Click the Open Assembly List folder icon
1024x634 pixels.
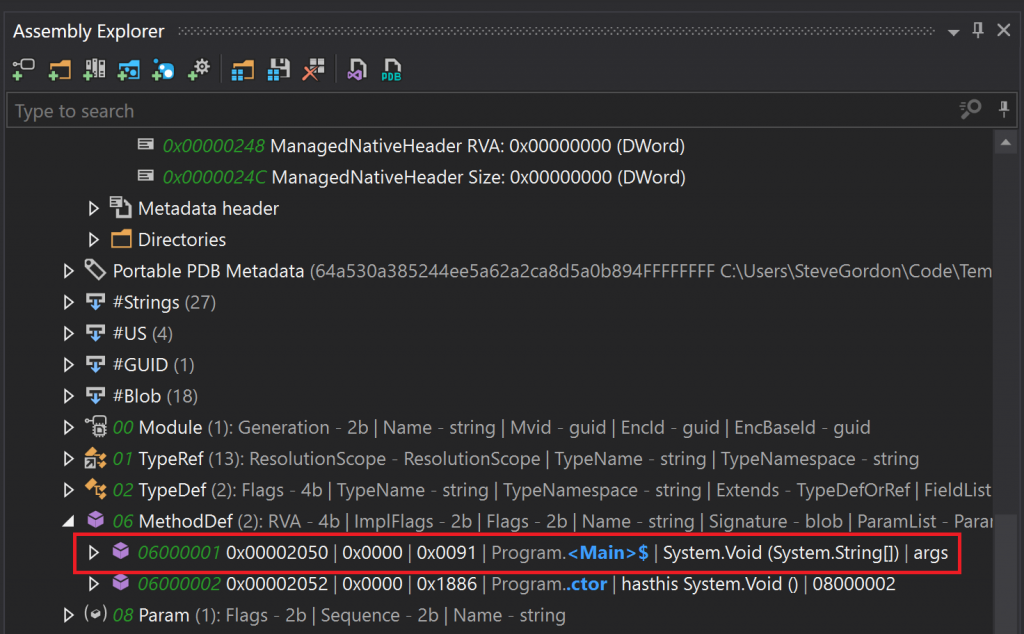(x=242, y=69)
